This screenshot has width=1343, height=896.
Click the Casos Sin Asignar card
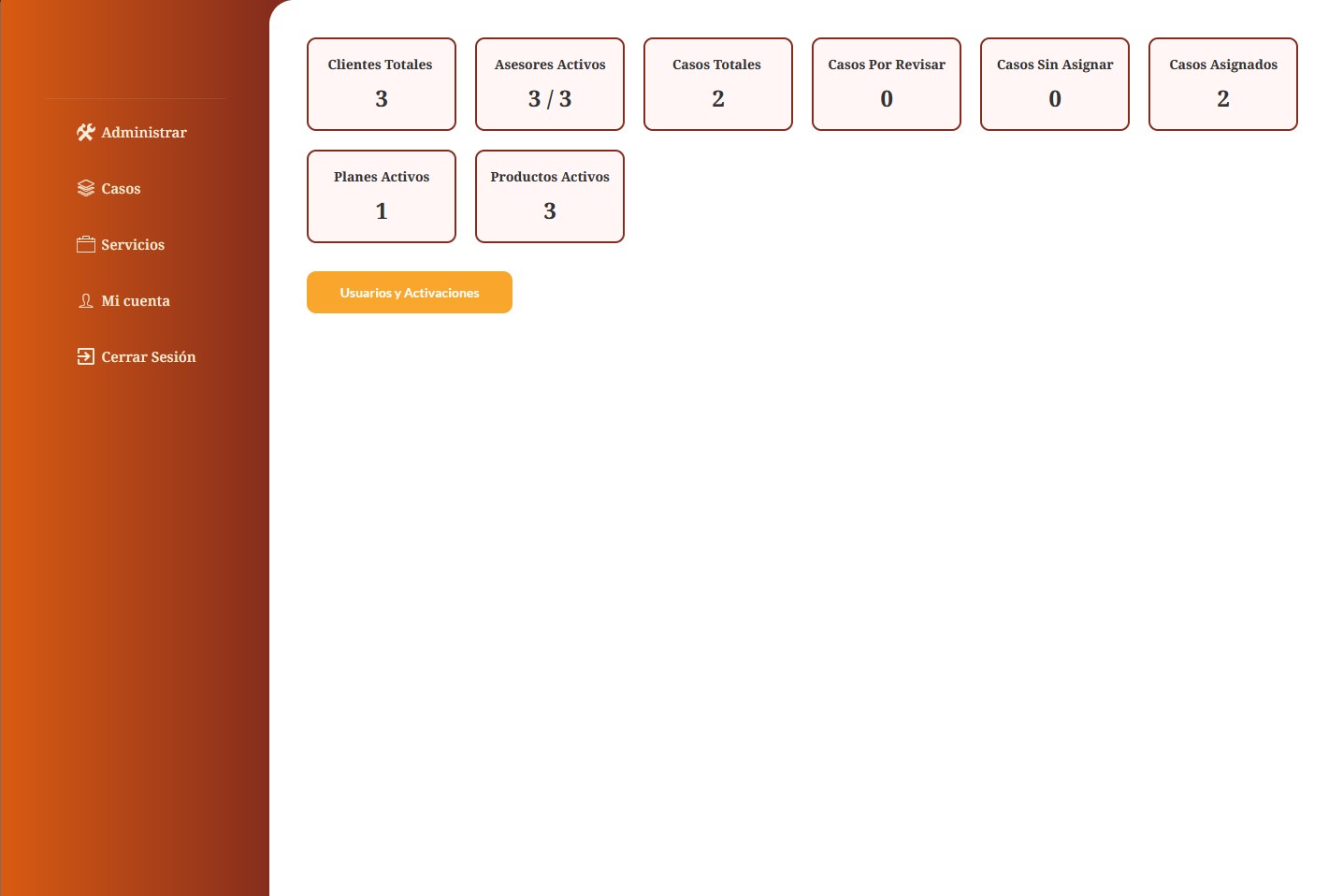point(1055,84)
